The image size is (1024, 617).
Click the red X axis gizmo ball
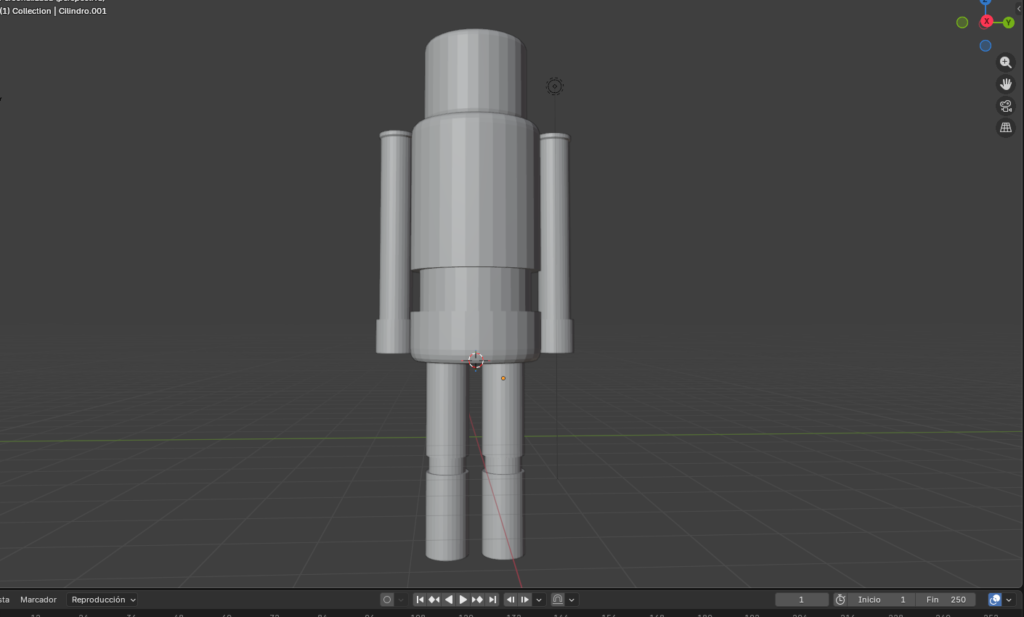click(x=987, y=22)
